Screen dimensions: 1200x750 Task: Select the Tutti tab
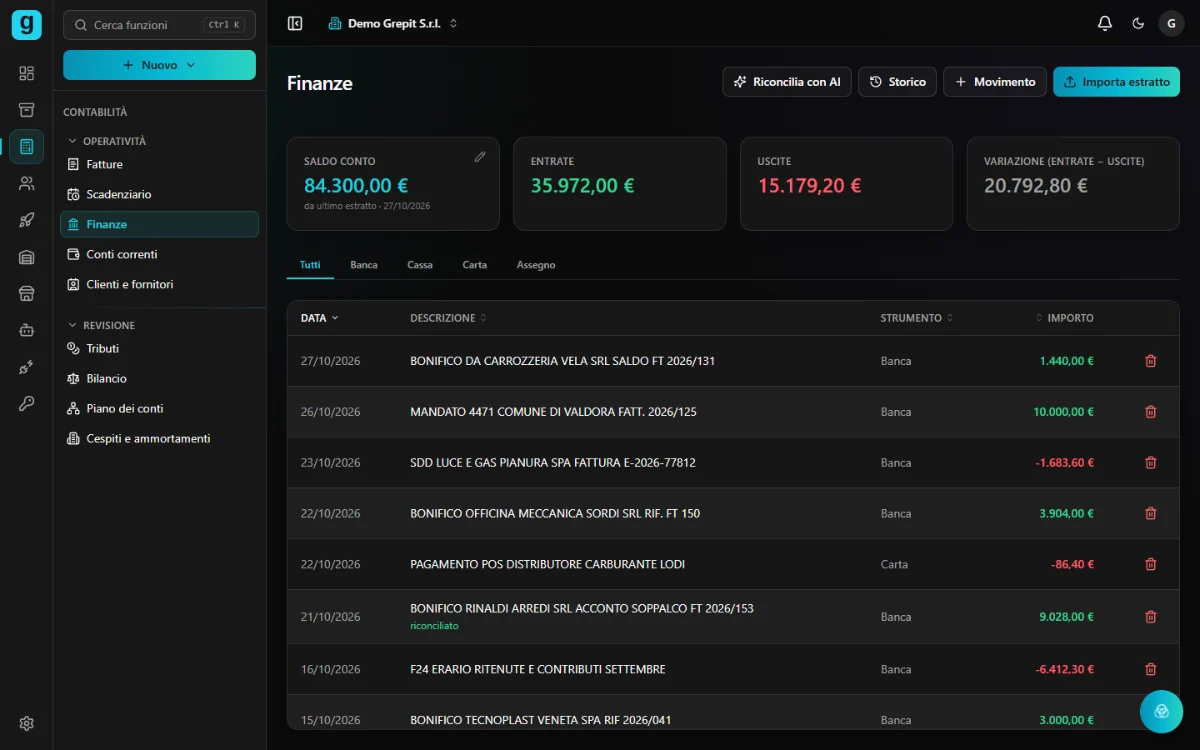pos(310,265)
